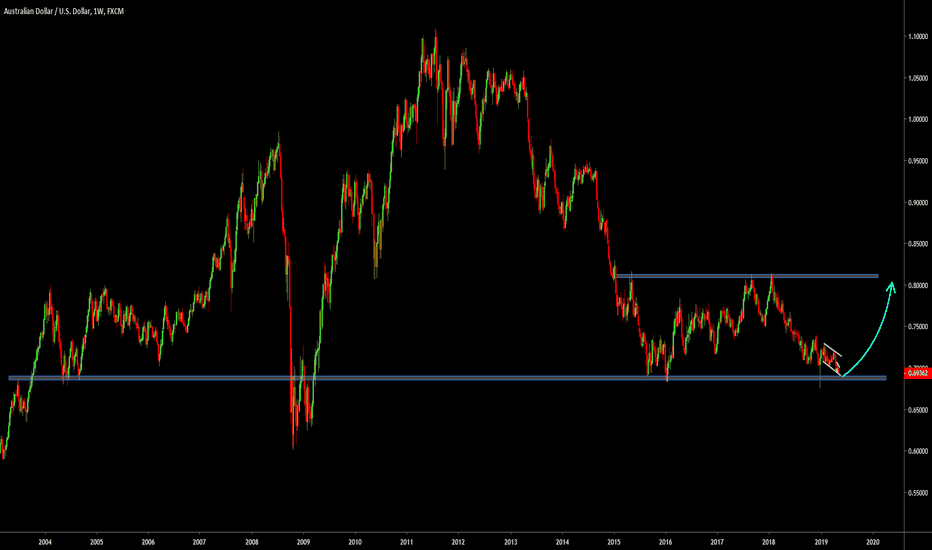Click the 2011 label on time axis
Image resolution: width=932 pixels, height=550 pixels.
[407, 542]
